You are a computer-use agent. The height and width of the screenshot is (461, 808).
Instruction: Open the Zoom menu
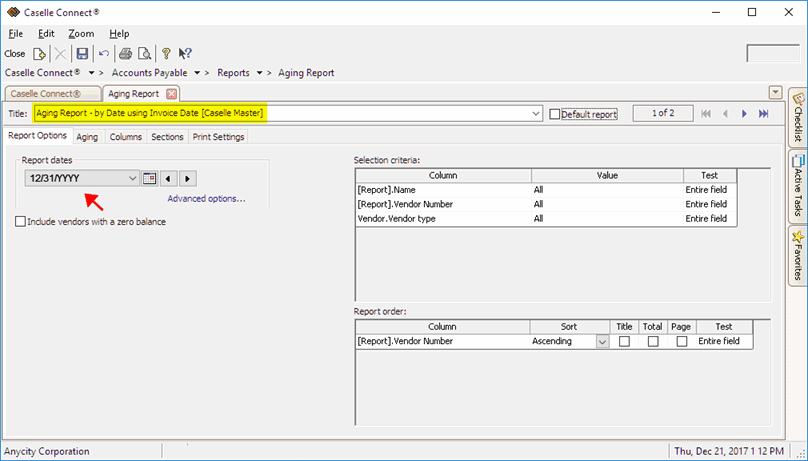[x=81, y=34]
